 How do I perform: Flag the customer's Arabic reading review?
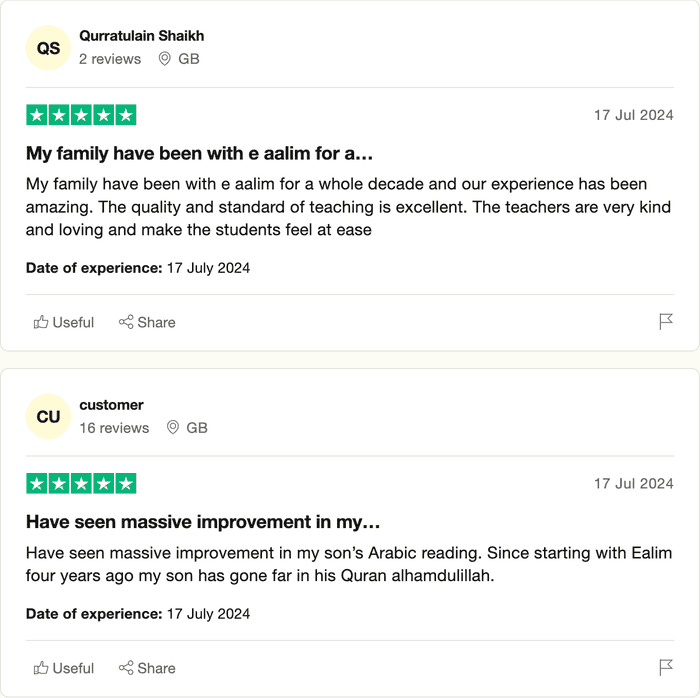tap(666, 668)
